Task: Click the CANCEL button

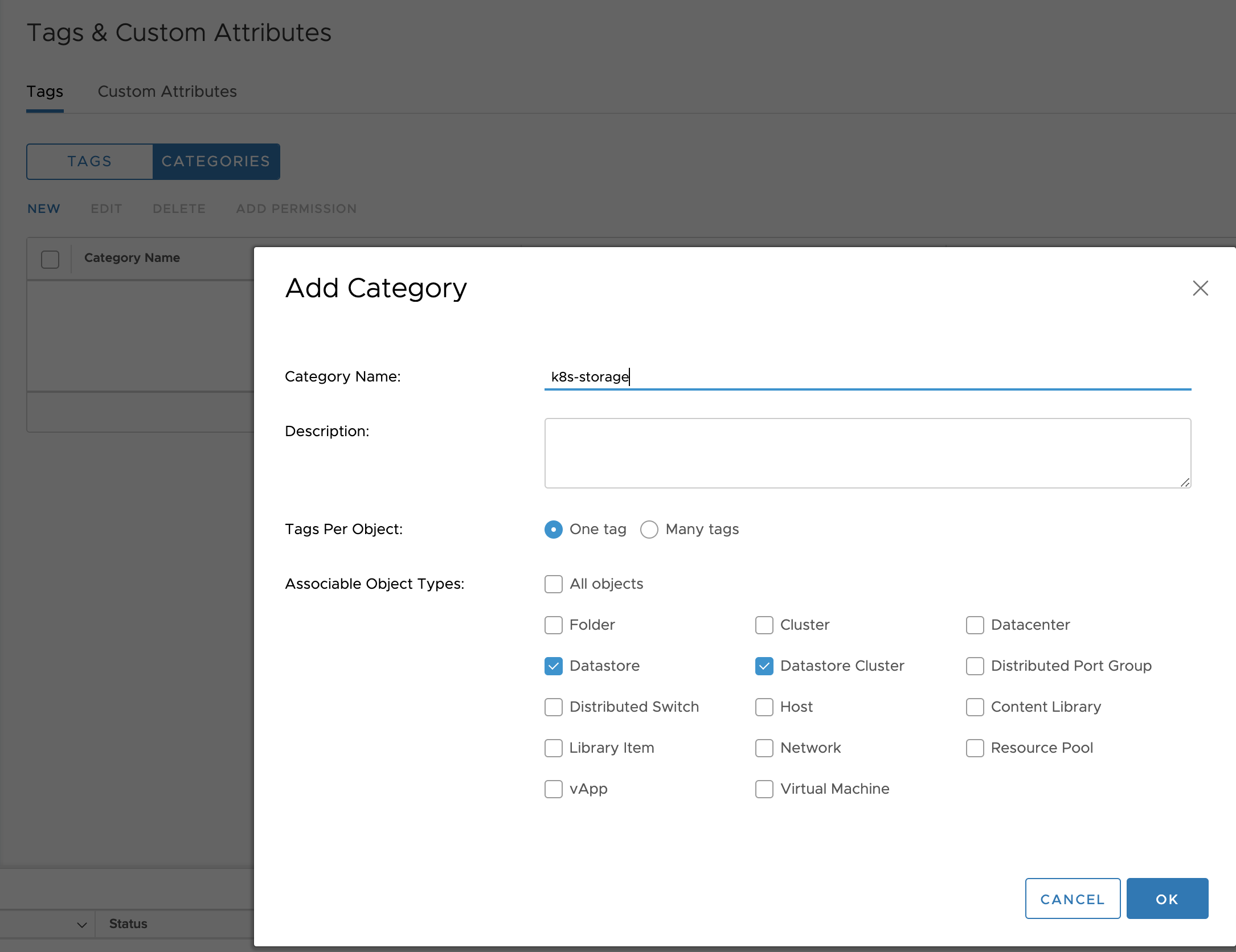Action: tap(1073, 899)
